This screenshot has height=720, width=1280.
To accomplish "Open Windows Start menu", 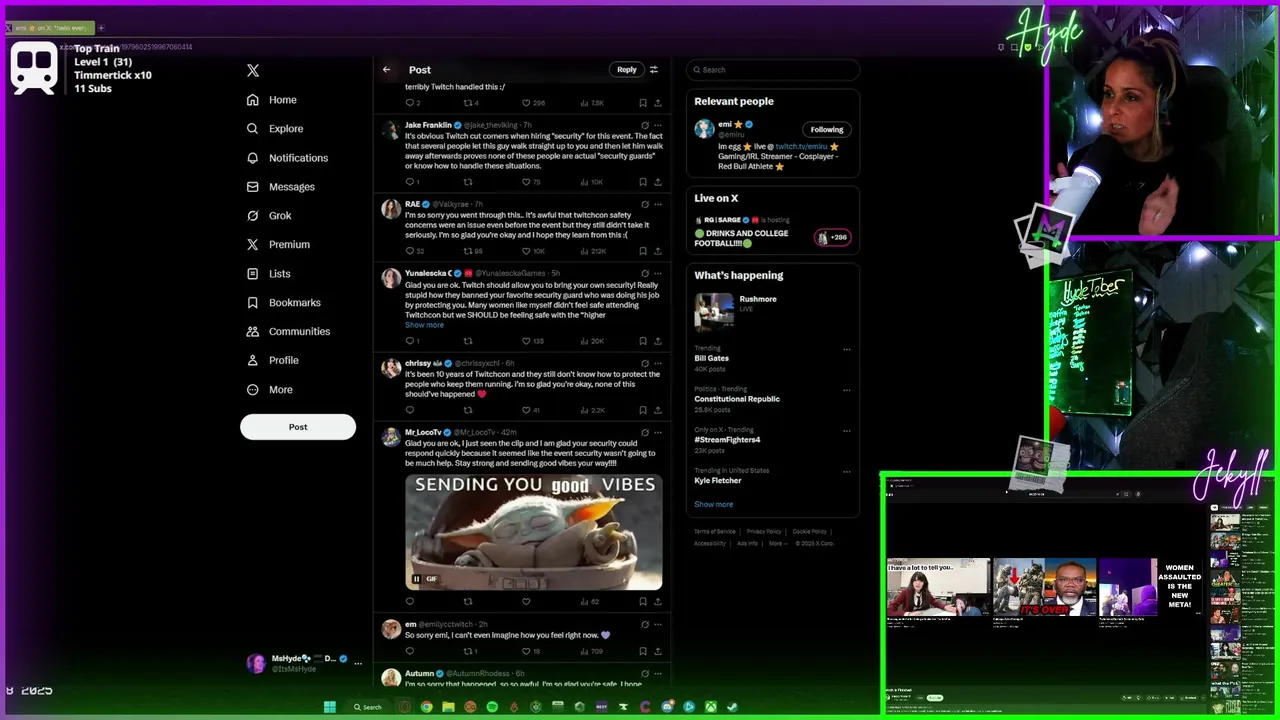I will [329, 707].
